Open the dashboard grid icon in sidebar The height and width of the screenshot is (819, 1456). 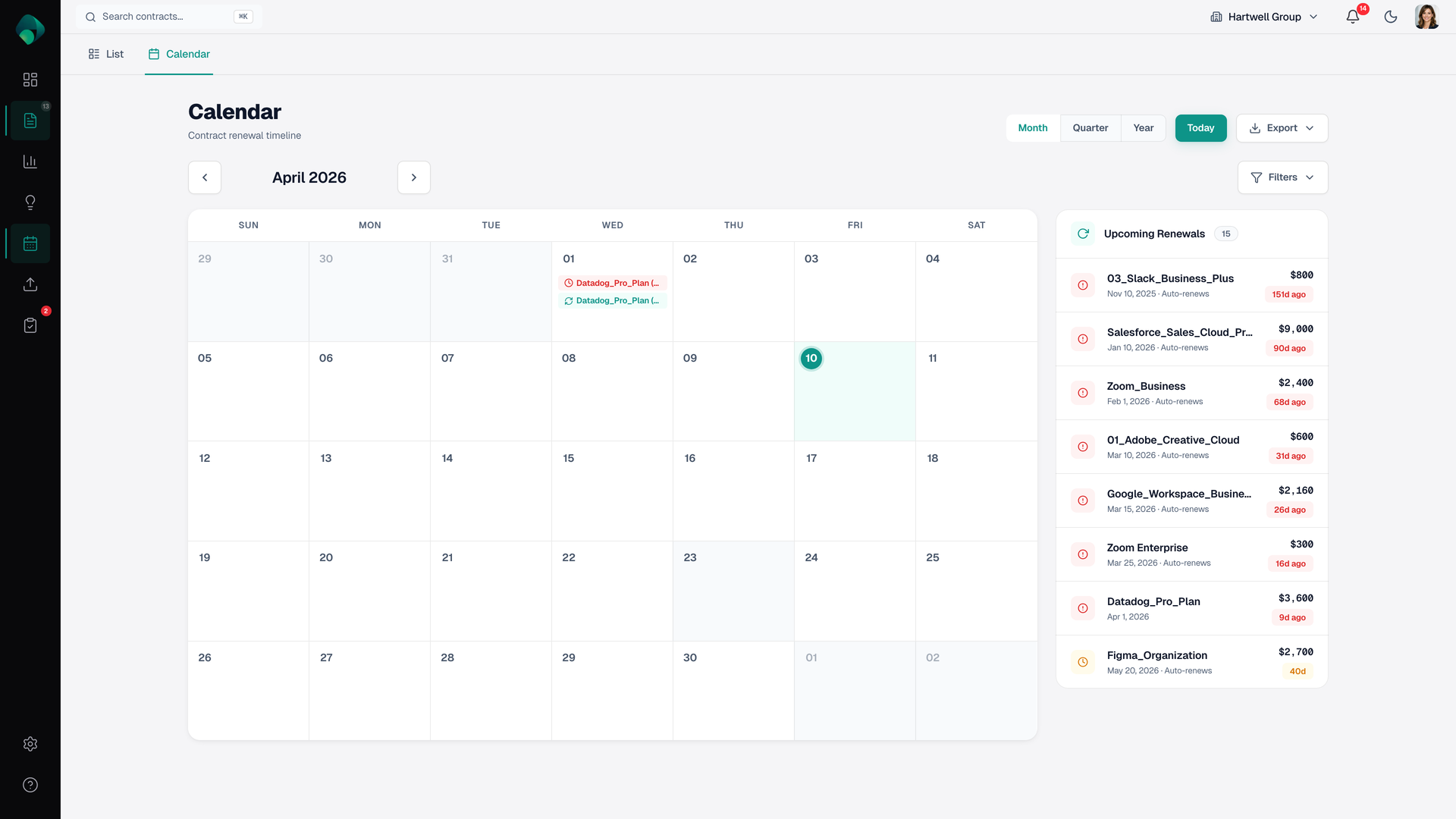(x=30, y=80)
